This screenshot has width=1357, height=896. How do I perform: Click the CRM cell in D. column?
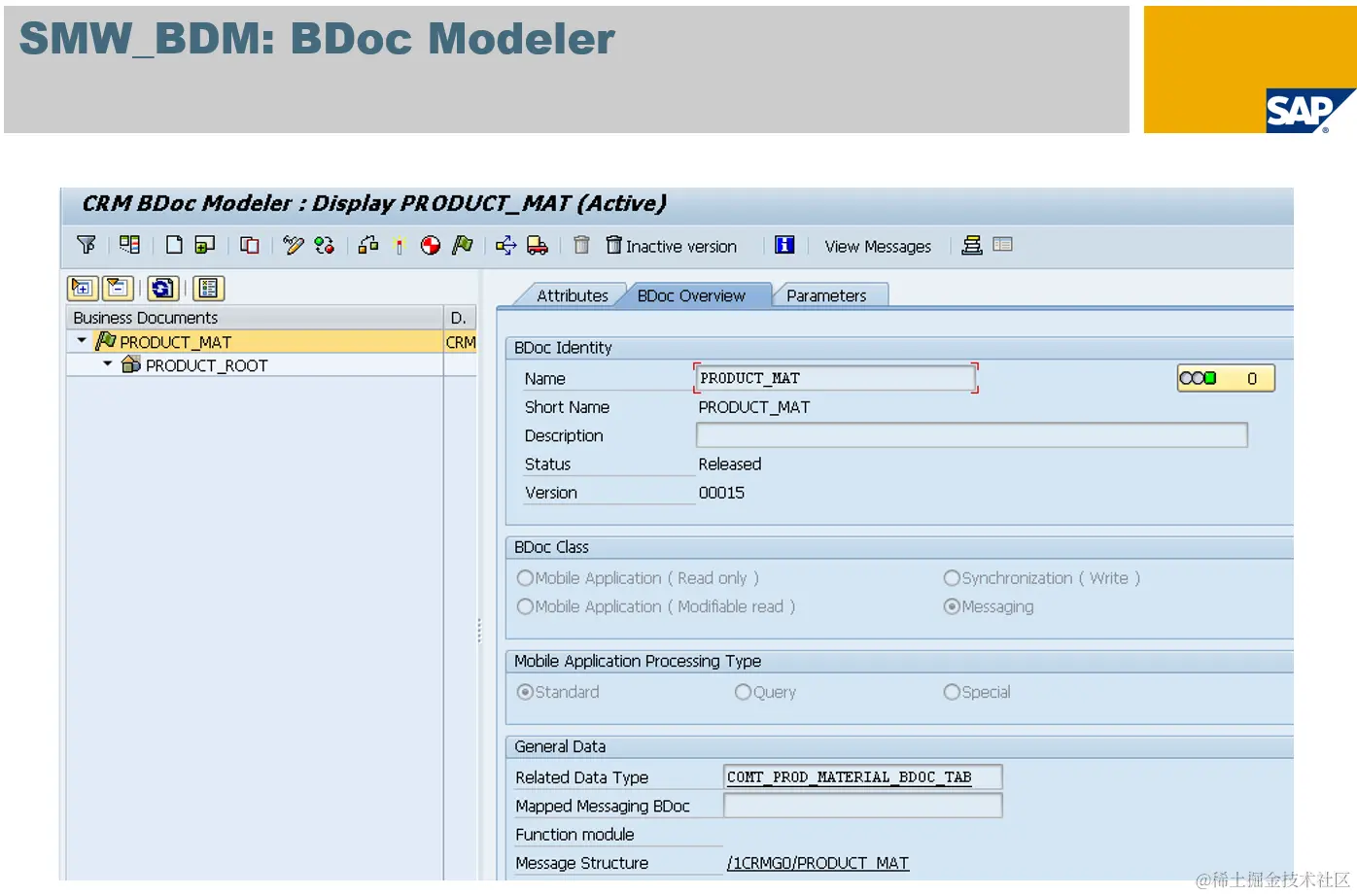tap(461, 342)
